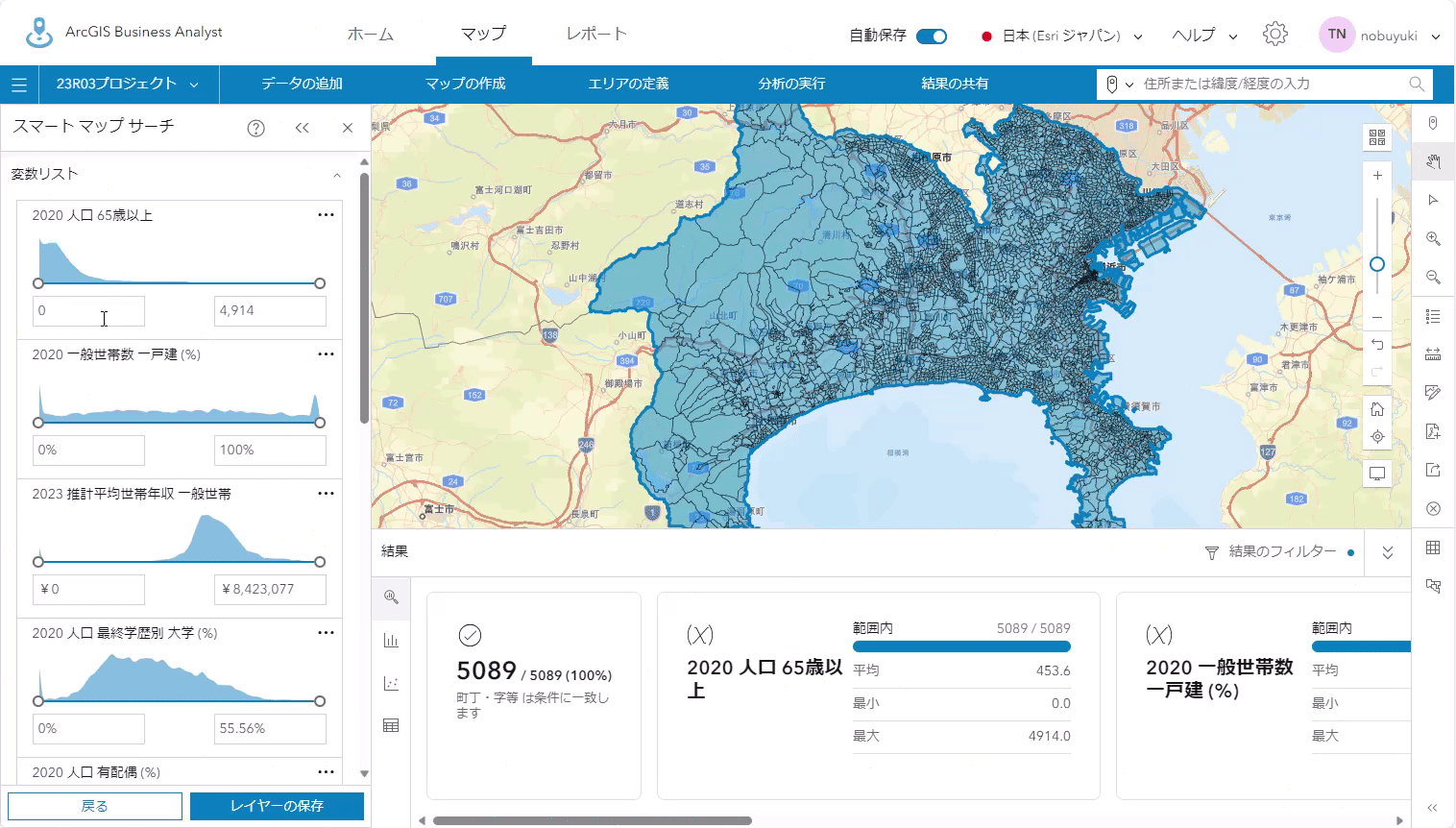Image resolution: width=1456 pixels, height=828 pixels.
Task: Open options for 2023 推計平均世帯年収
Action: click(x=326, y=494)
